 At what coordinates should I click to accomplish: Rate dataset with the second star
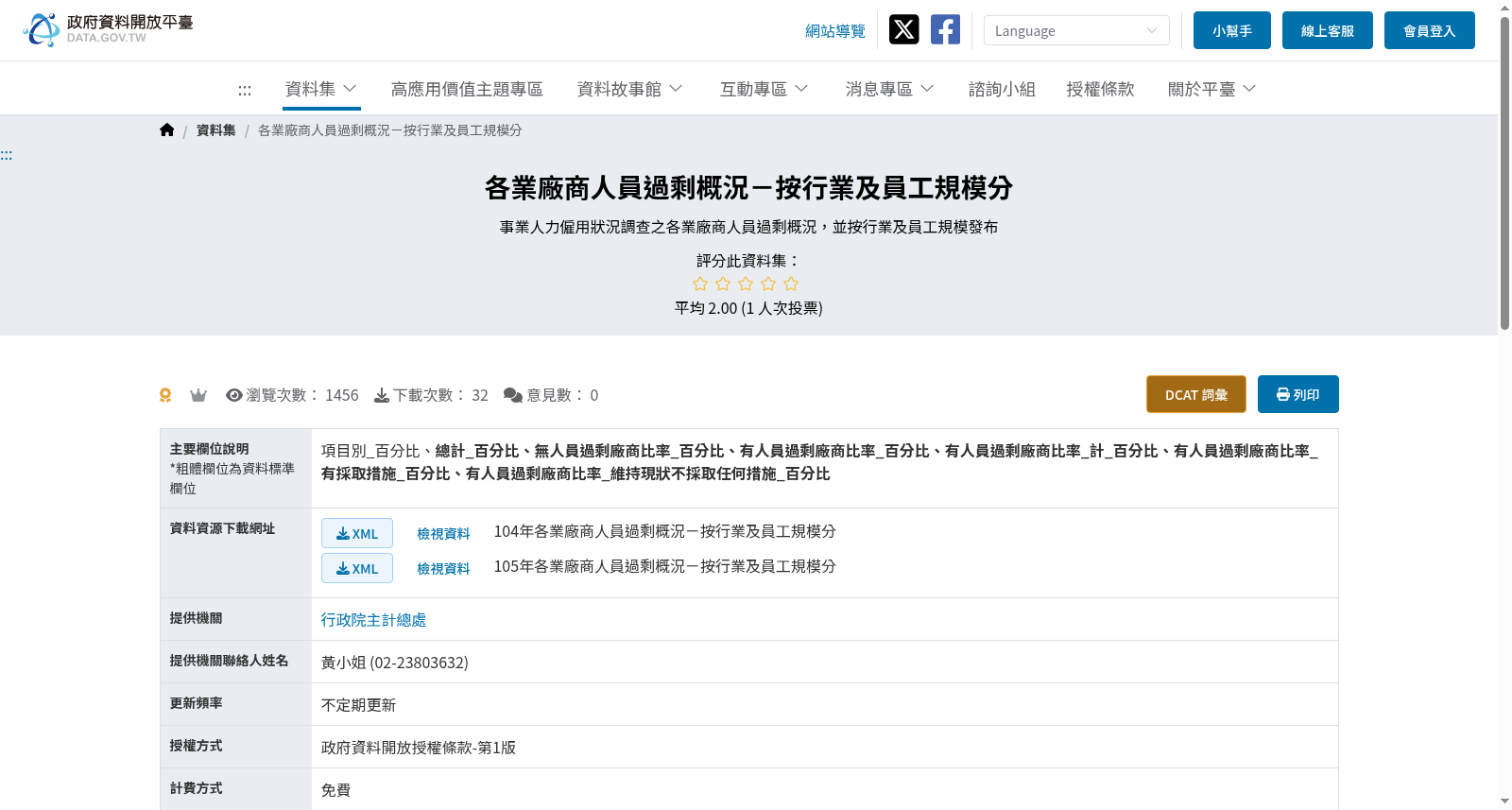pos(723,284)
